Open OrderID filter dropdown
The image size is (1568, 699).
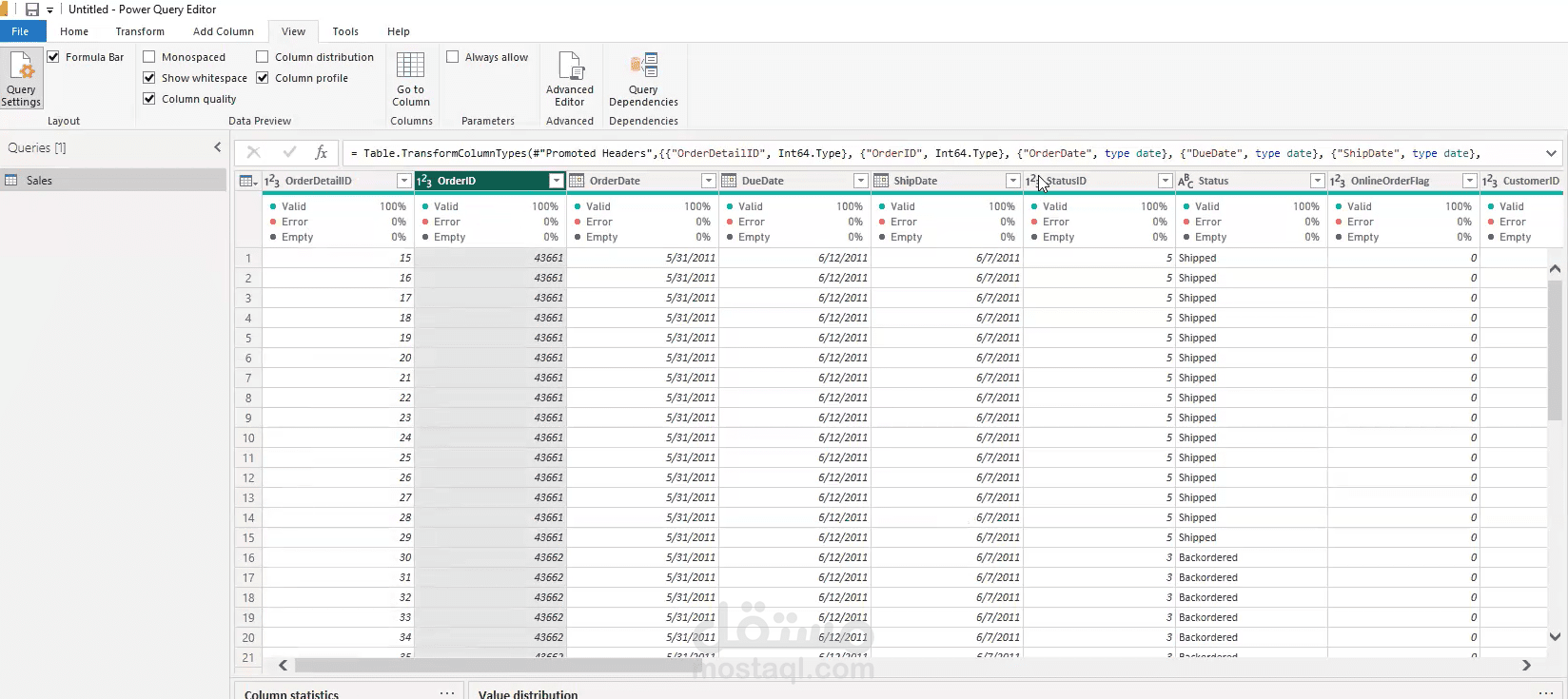556,181
